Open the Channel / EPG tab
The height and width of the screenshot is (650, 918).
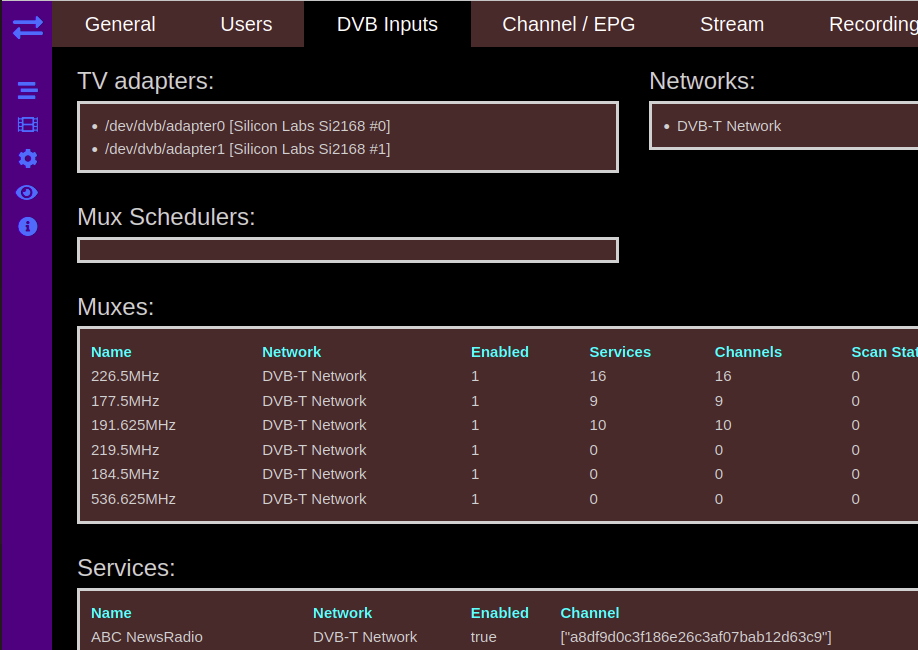[568, 24]
